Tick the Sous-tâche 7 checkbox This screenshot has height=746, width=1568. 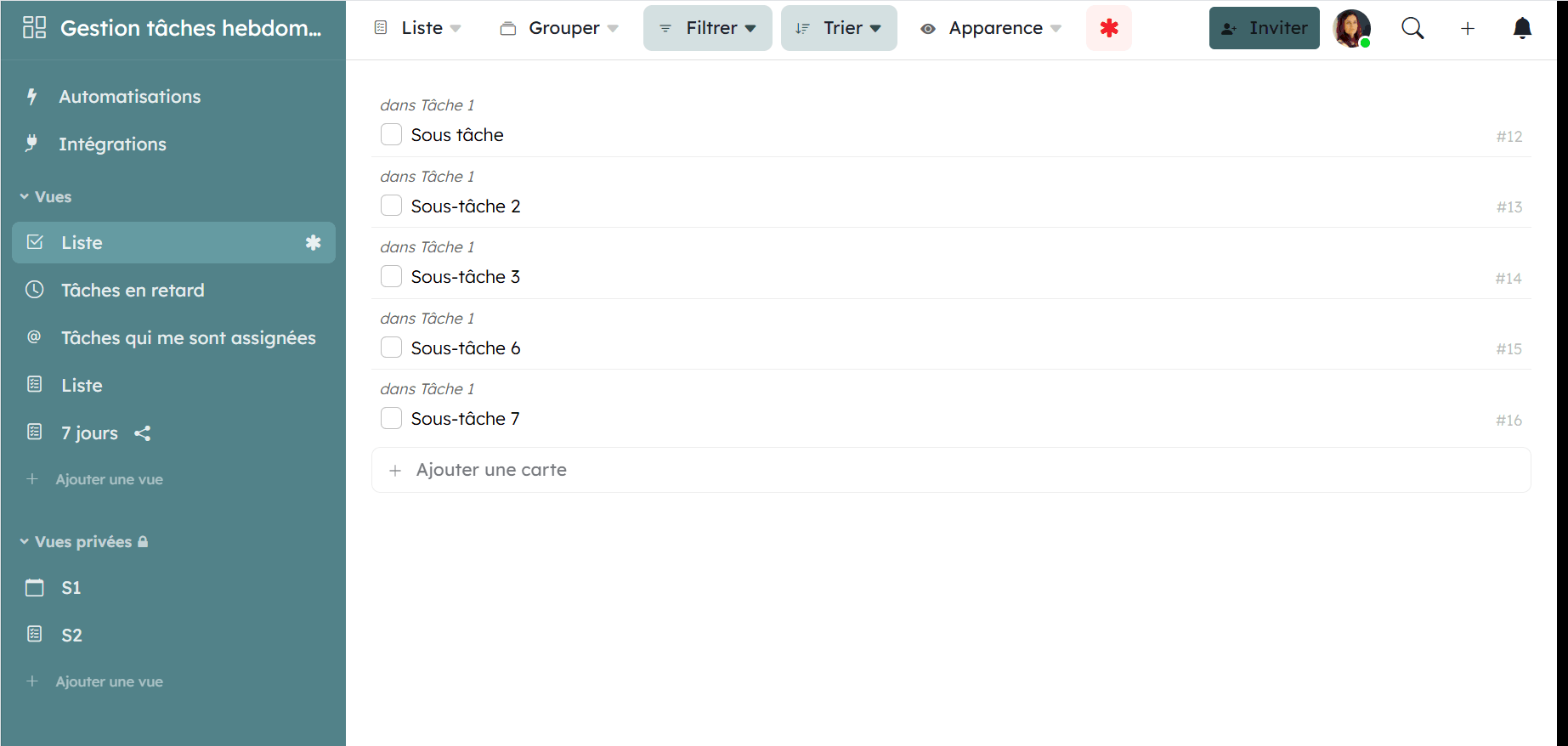(x=391, y=419)
